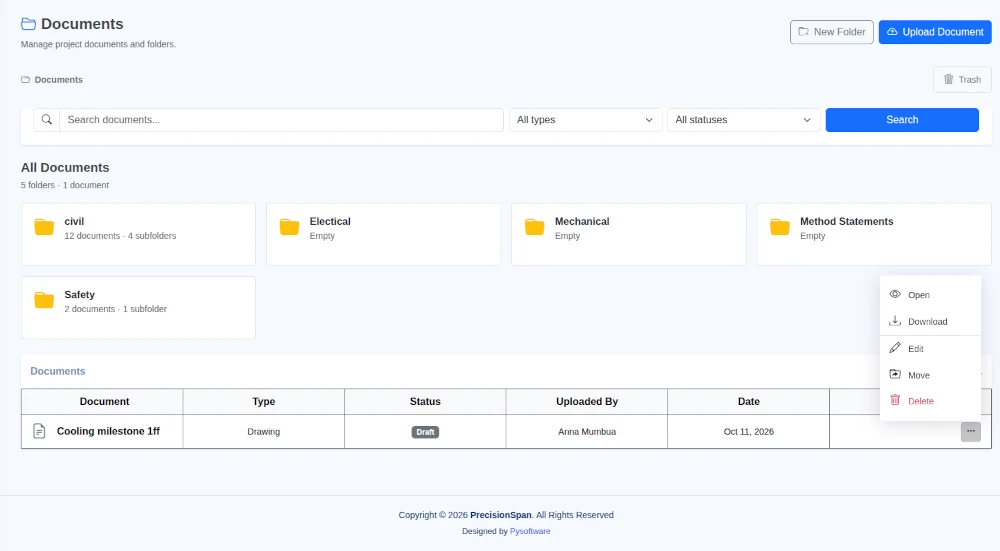The image size is (1000, 551).
Task: Click the Electical folder name
Action: click(330, 221)
